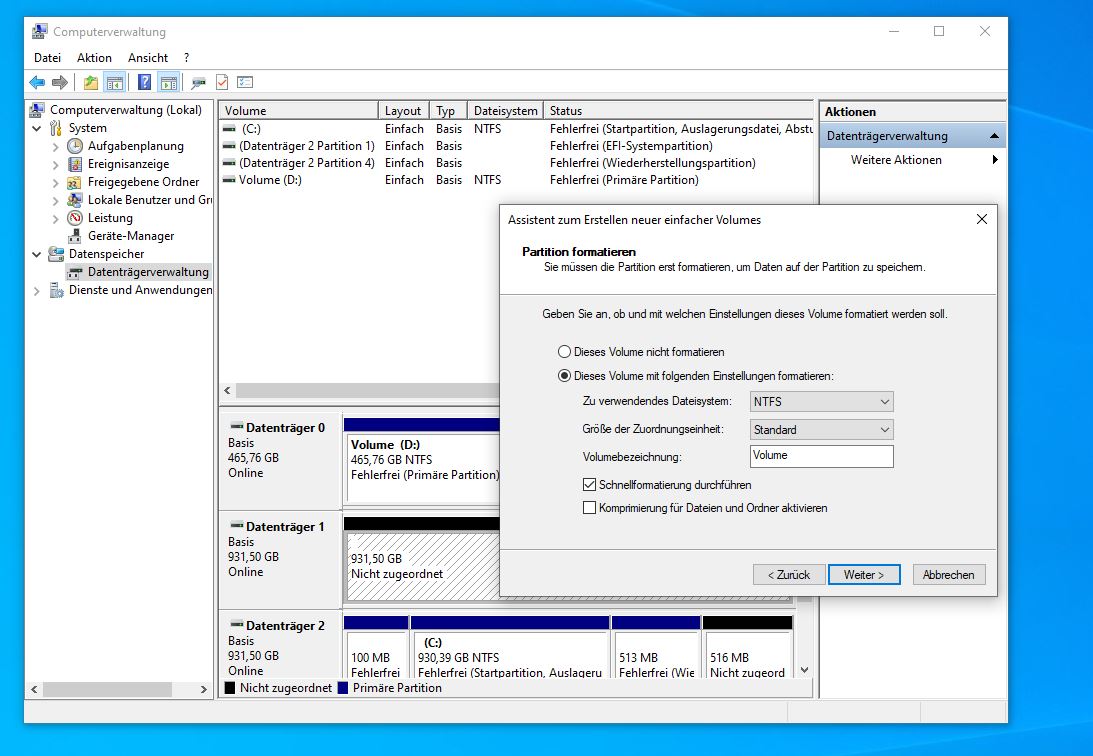Image resolution: width=1093 pixels, height=756 pixels.
Task: Sort by the Status column header
Action: coord(678,111)
